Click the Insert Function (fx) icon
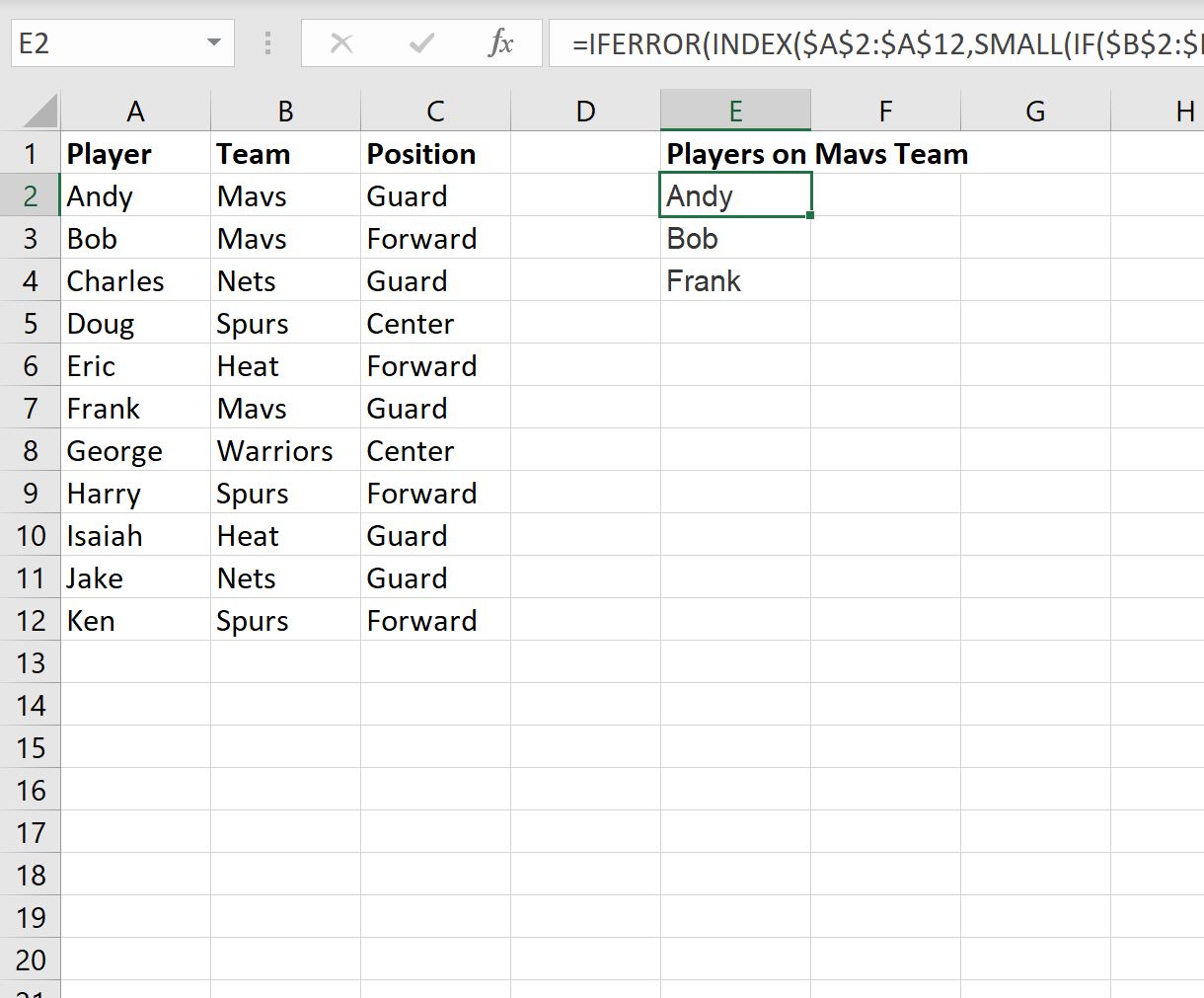The image size is (1204, 998). pos(502,43)
